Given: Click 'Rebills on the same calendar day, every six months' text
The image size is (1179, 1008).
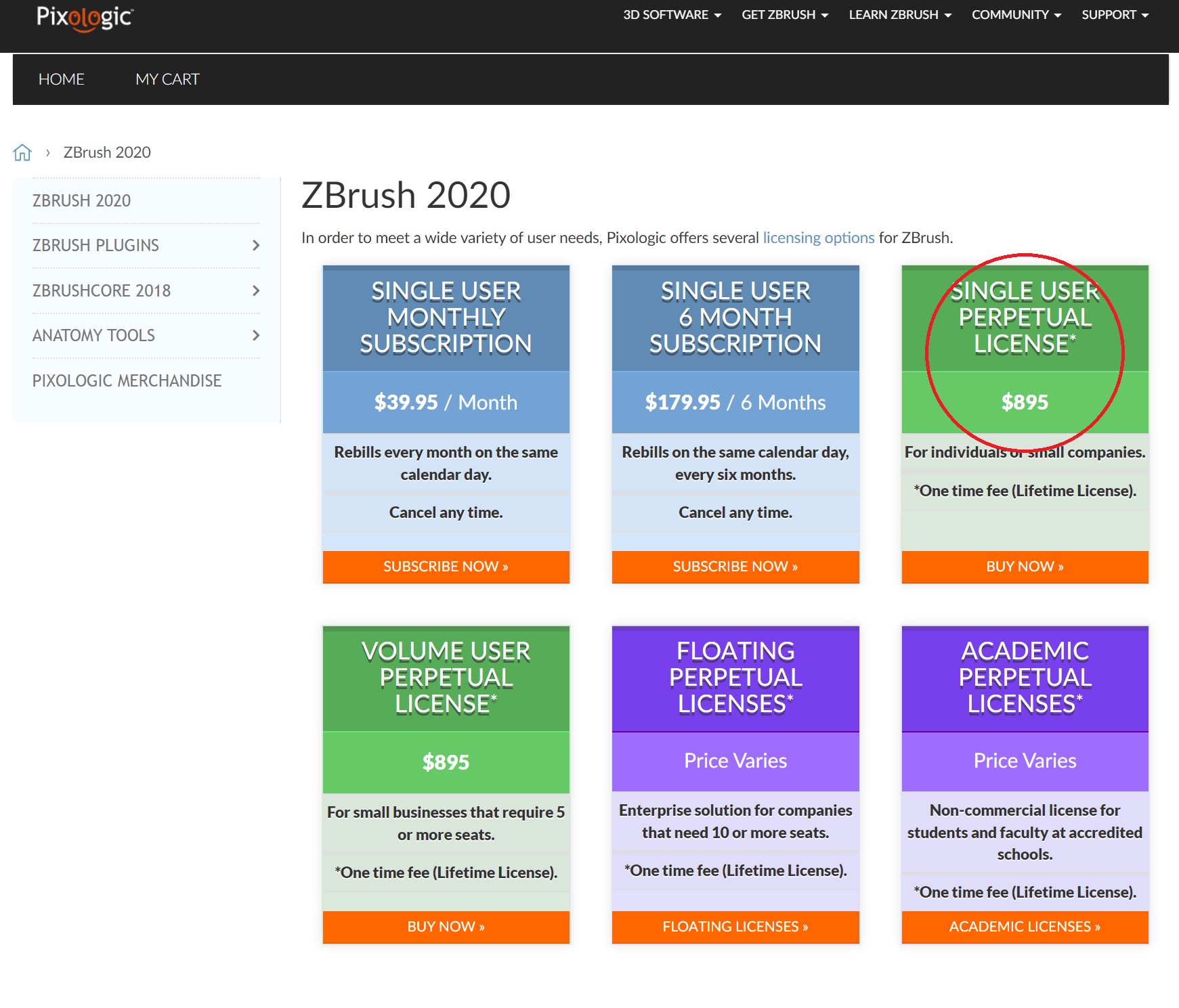Looking at the screenshot, I should [x=735, y=464].
